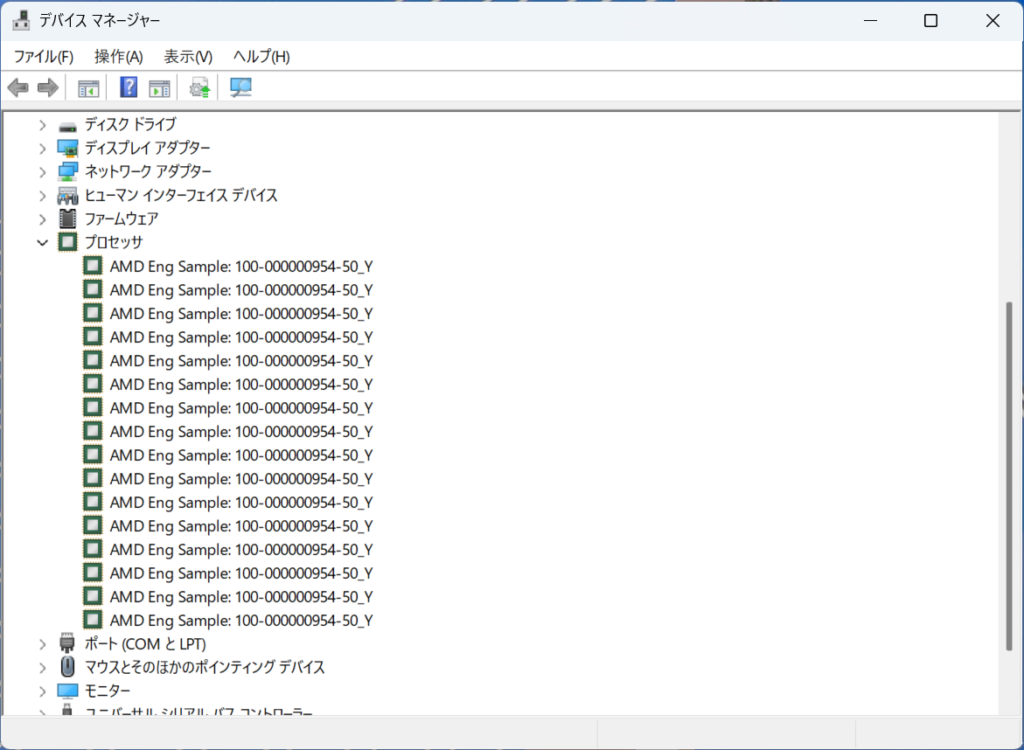
Task: Expand the ディスプレイ アダプター node
Action: (42, 148)
